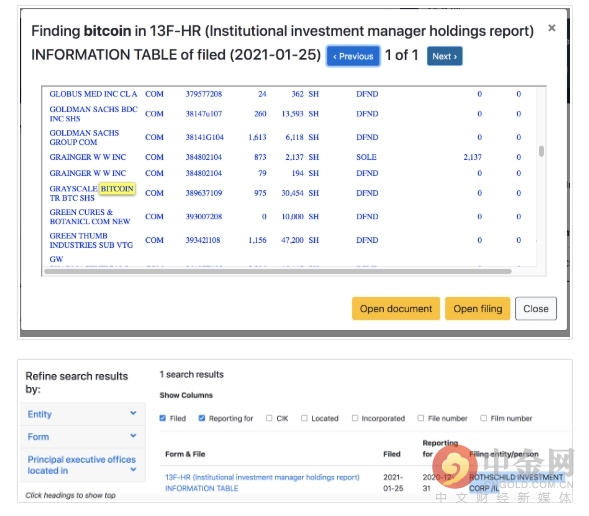Click the SOLE discretion cell
The height and width of the screenshot is (516, 589).
point(366,157)
